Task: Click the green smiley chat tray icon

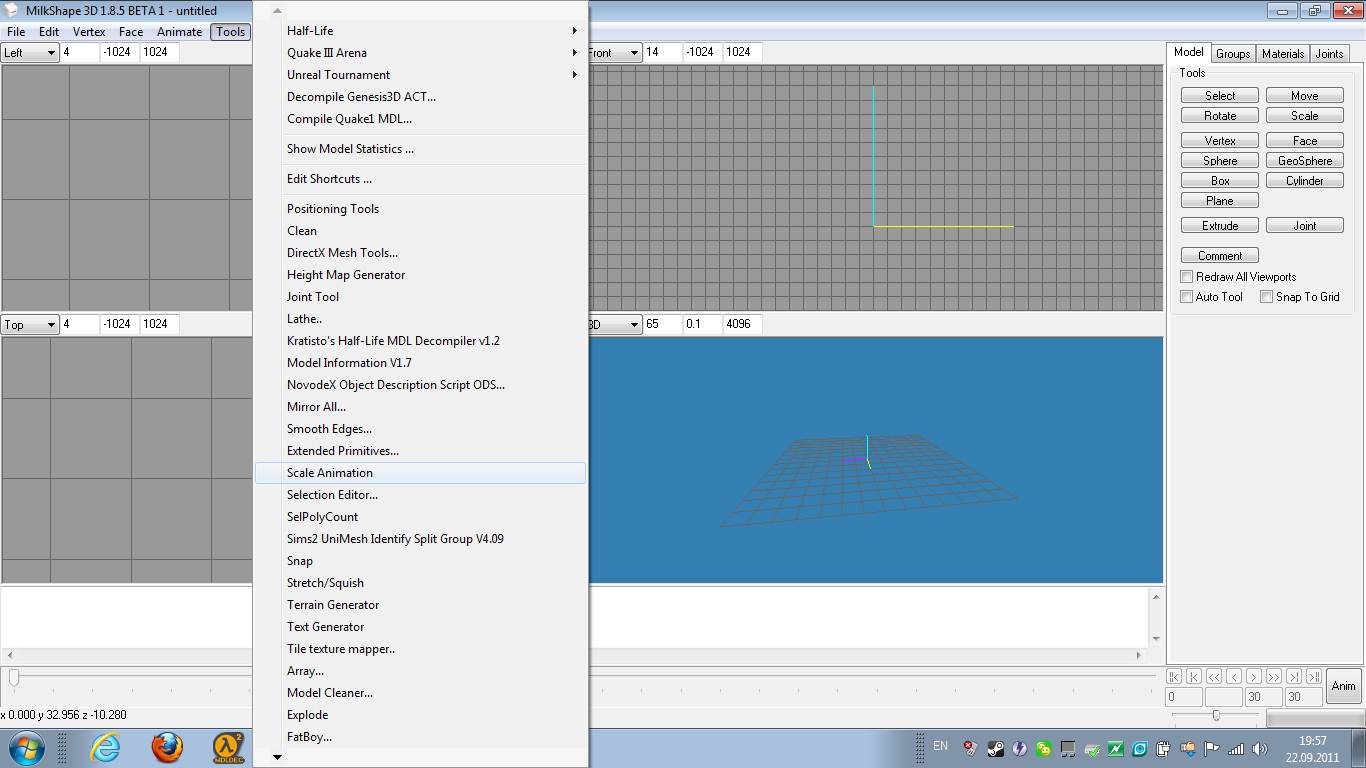Action: click(x=1043, y=748)
